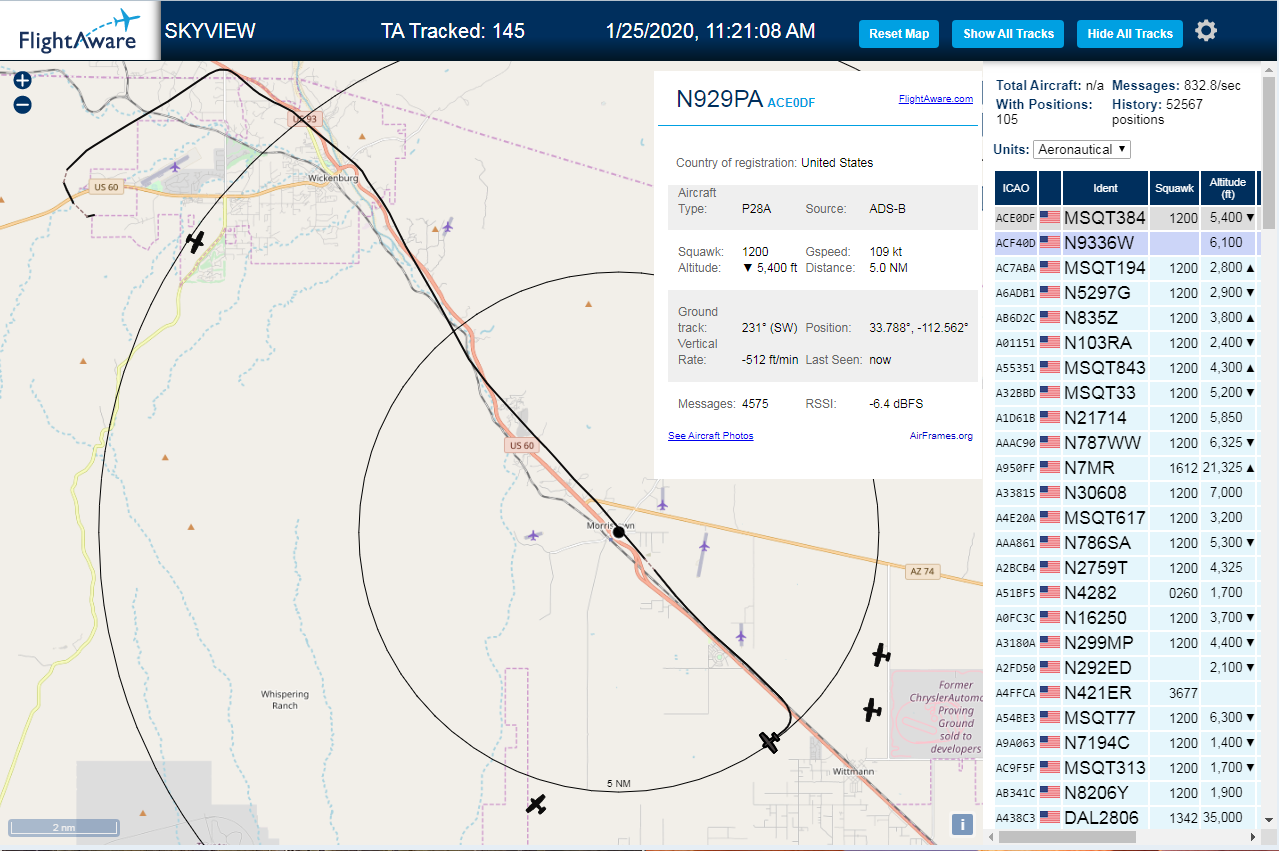Click Hide All Tracks button
Viewport: 1279px width, 851px height.
tap(1130, 34)
